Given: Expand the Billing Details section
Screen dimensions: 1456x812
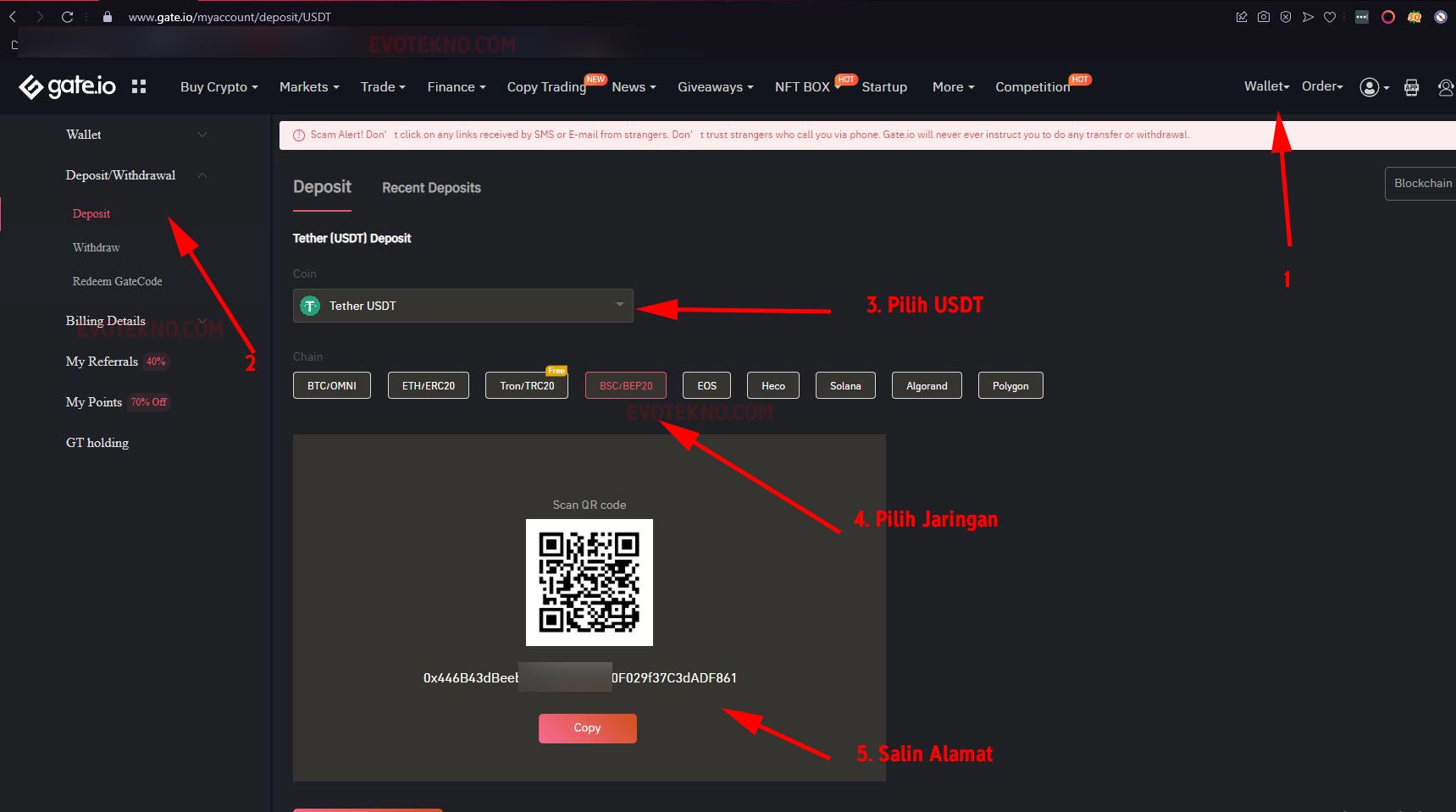Looking at the screenshot, I should tap(202, 321).
